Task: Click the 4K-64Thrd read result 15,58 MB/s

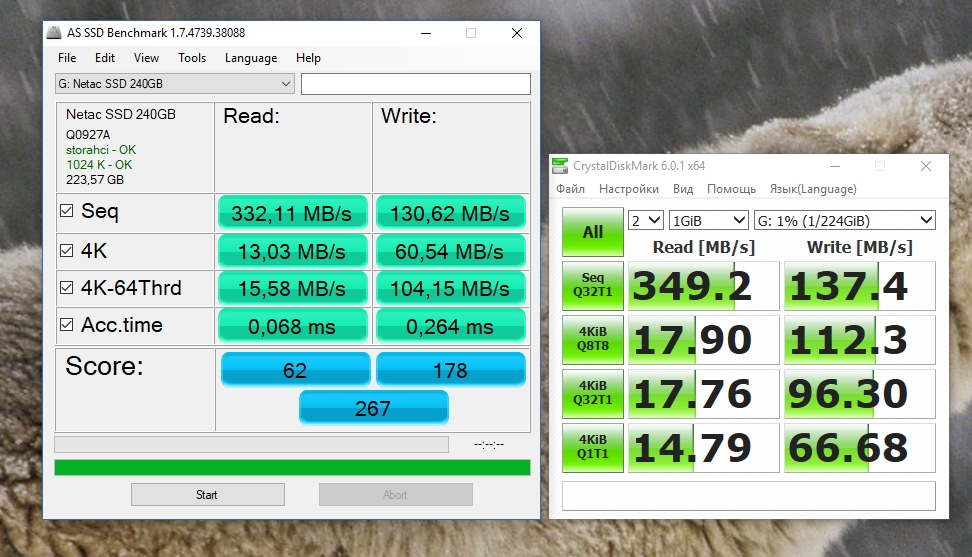Action: point(292,289)
